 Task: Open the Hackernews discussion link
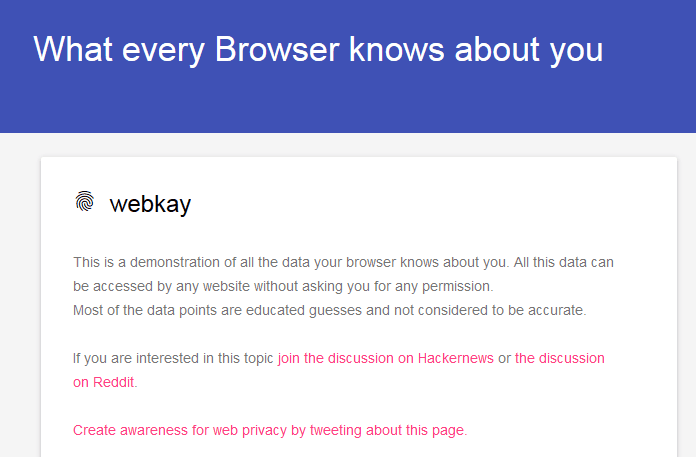click(386, 358)
